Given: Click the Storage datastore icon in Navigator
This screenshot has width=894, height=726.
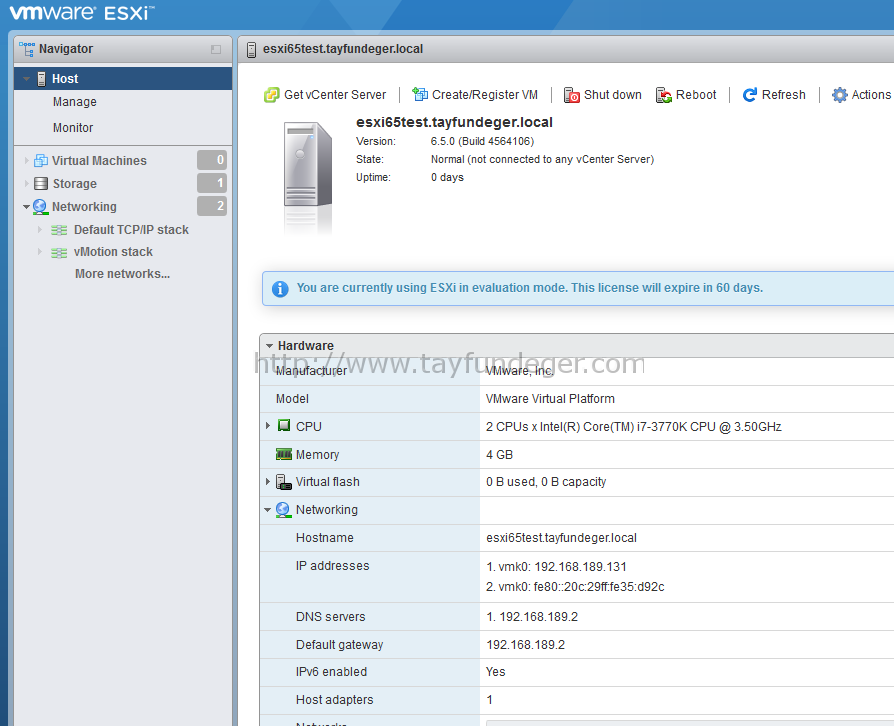Looking at the screenshot, I should point(41,184).
